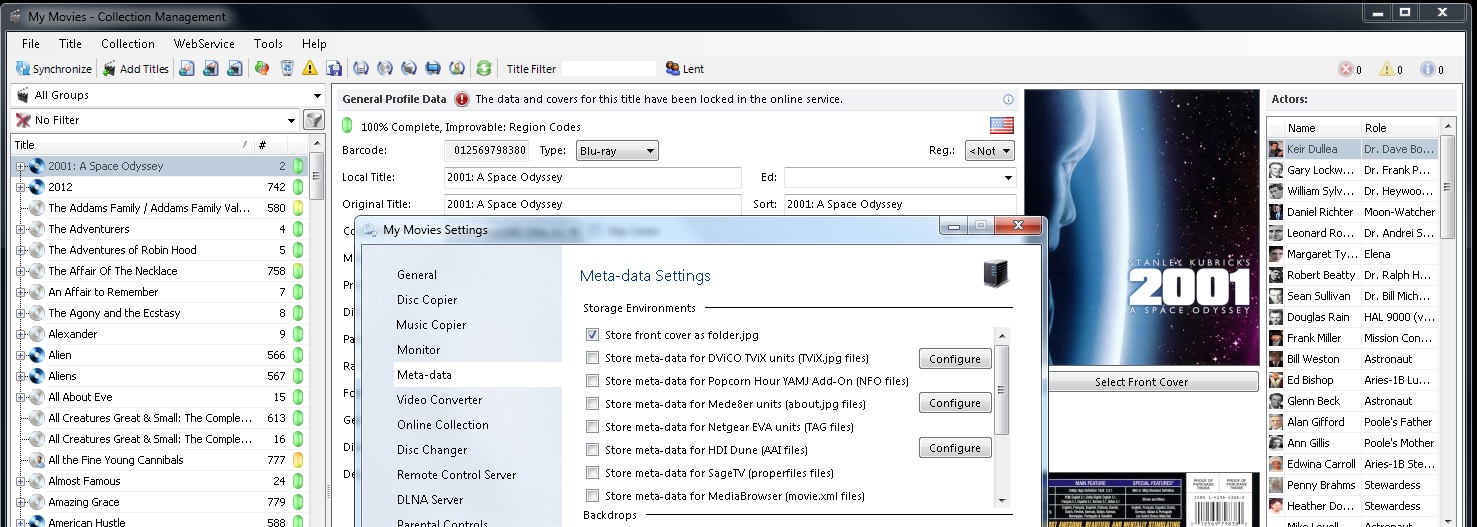
Task: Enable Store meta-data for Popcorn Hour YAMJ
Action: [593, 381]
